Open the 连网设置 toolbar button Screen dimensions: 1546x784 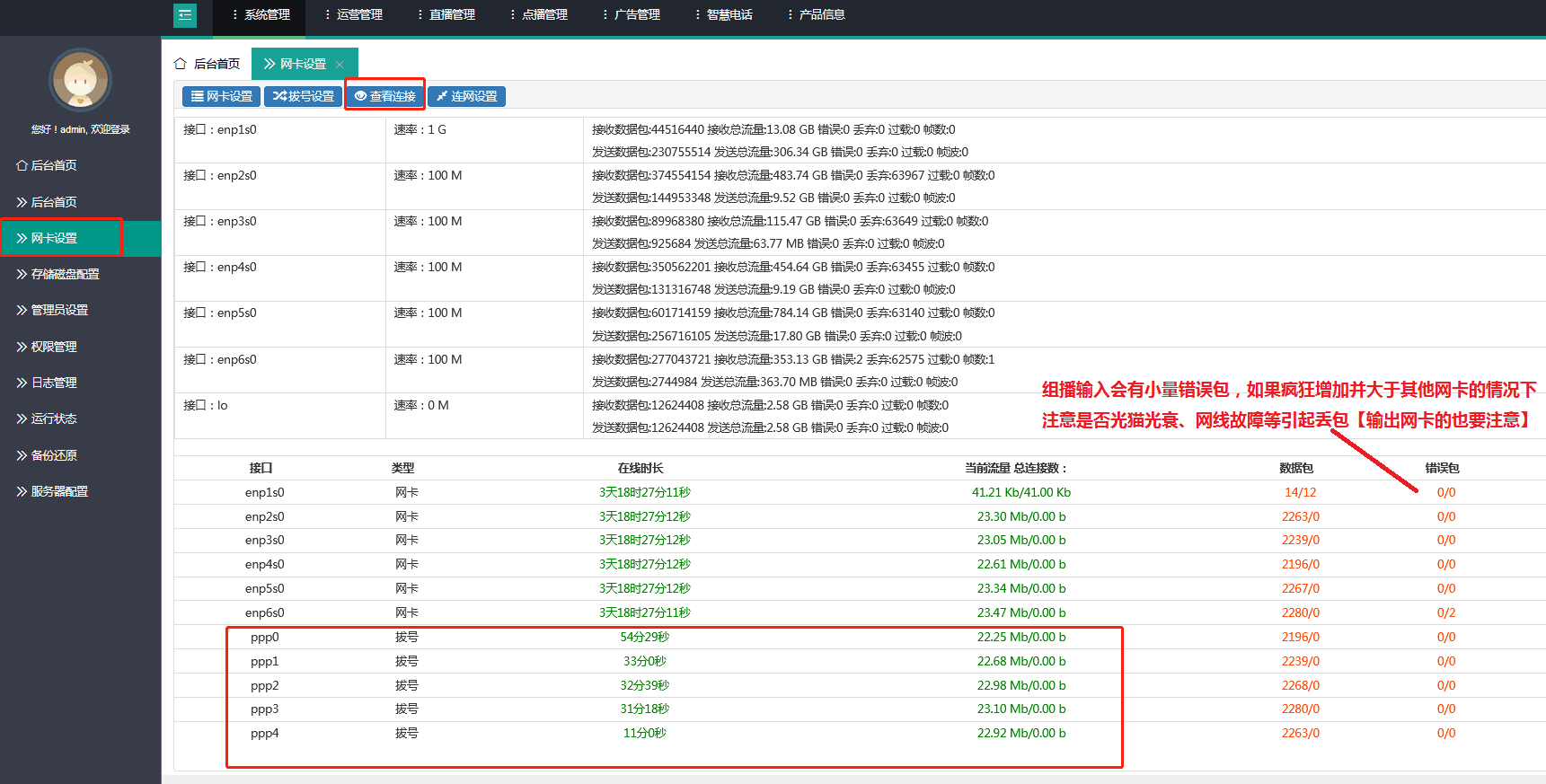coord(466,96)
